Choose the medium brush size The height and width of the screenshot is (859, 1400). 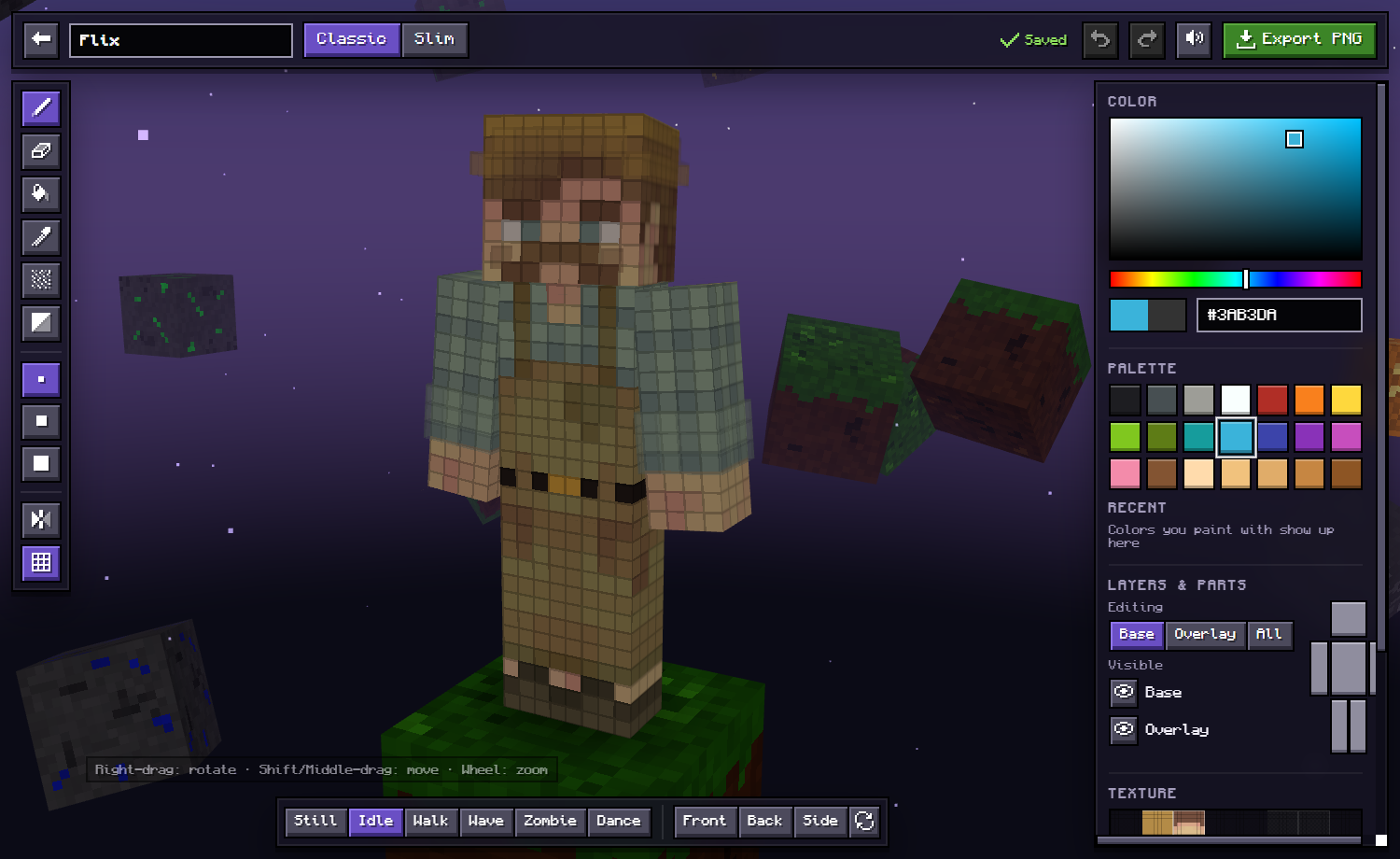tap(41, 422)
